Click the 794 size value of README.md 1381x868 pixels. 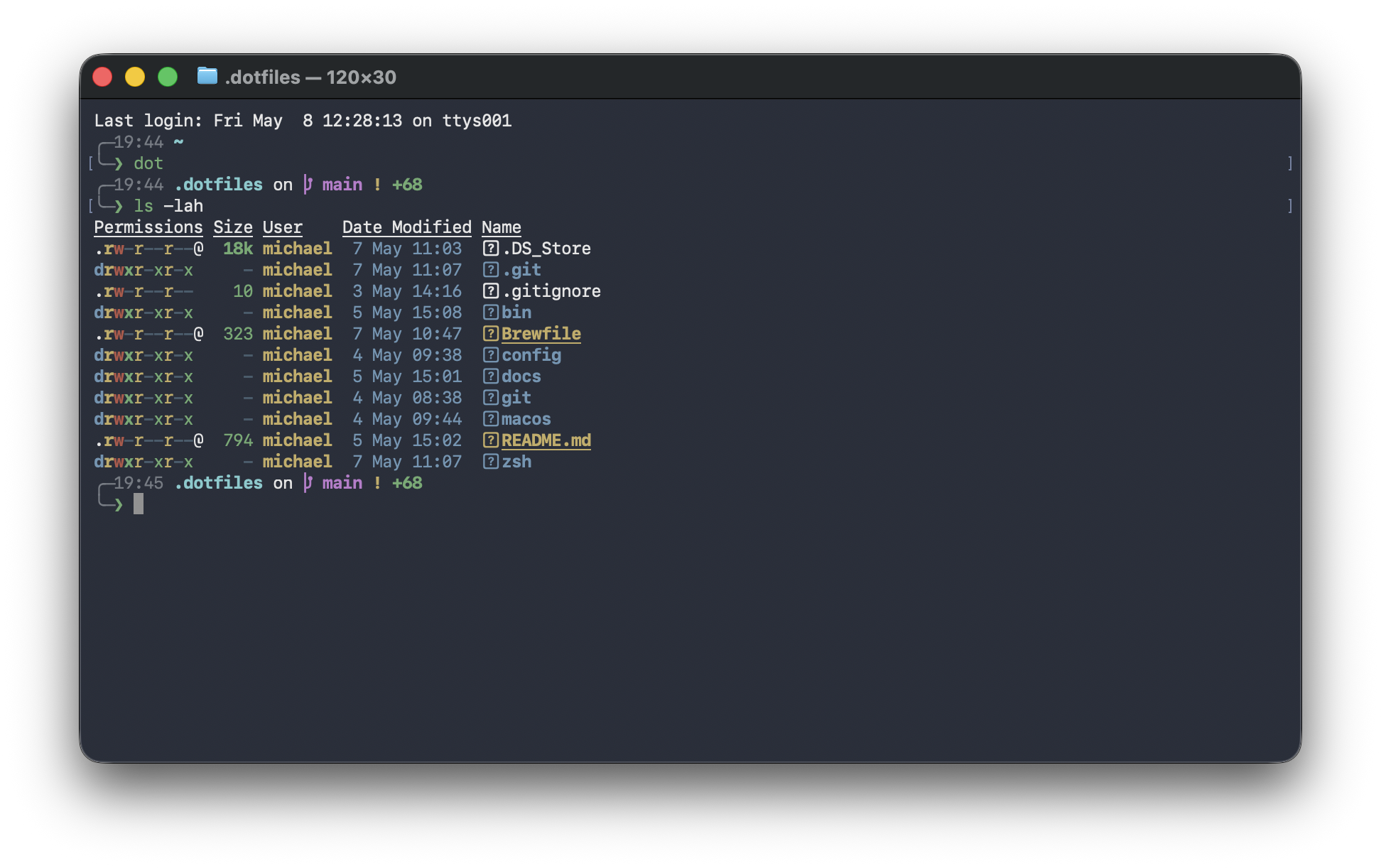coord(238,440)
